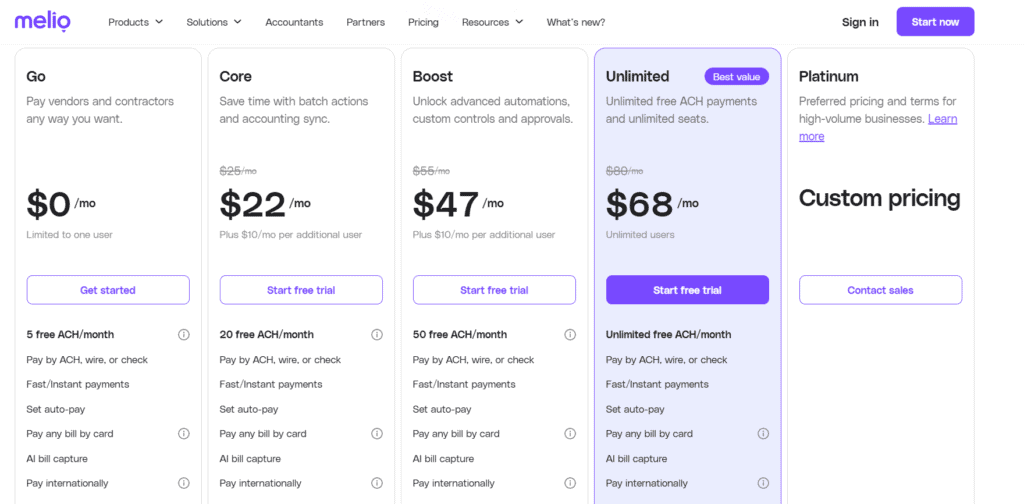Click Limited to one user text
The image size is (1024, 504).
point(69,234)
